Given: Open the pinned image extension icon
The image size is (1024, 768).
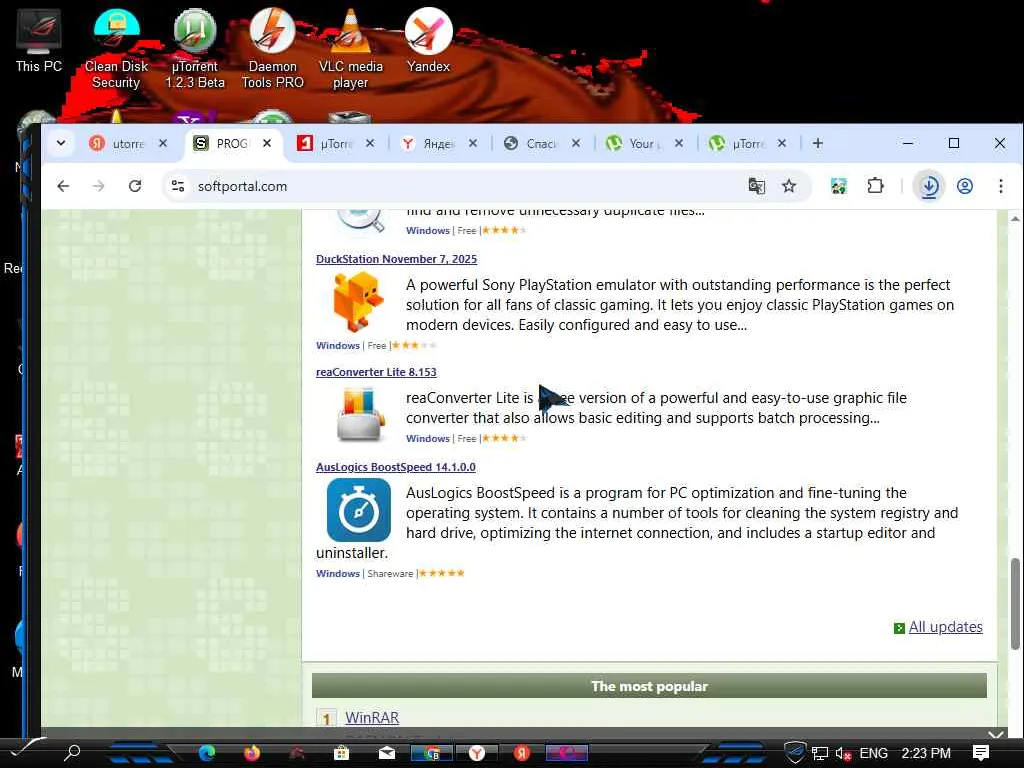Looking at the screenshot, I should (x=839, y=186).
